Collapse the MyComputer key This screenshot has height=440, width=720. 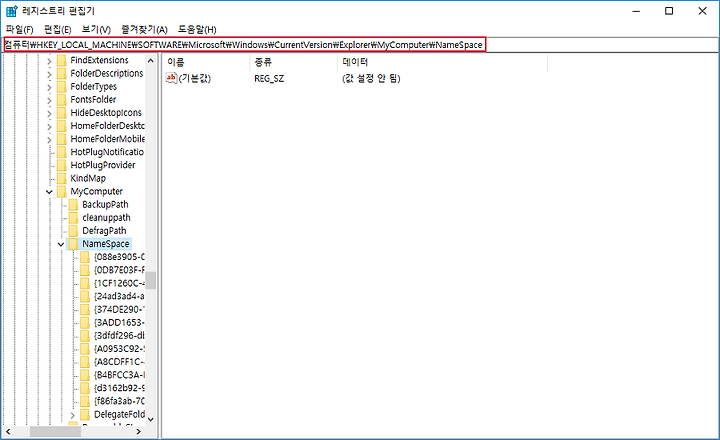pos(49,192)
